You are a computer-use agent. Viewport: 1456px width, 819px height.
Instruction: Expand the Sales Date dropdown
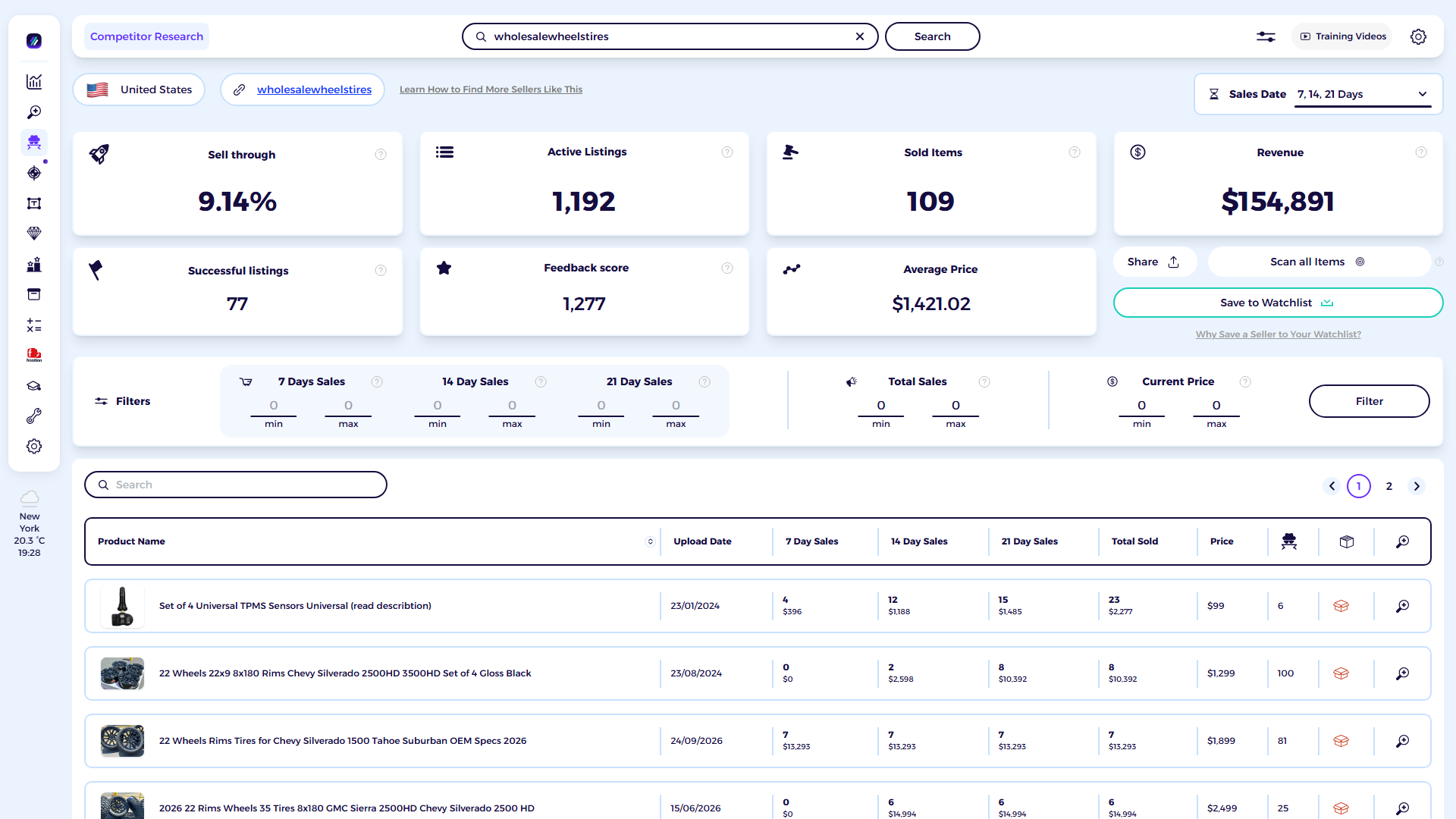1363,94
